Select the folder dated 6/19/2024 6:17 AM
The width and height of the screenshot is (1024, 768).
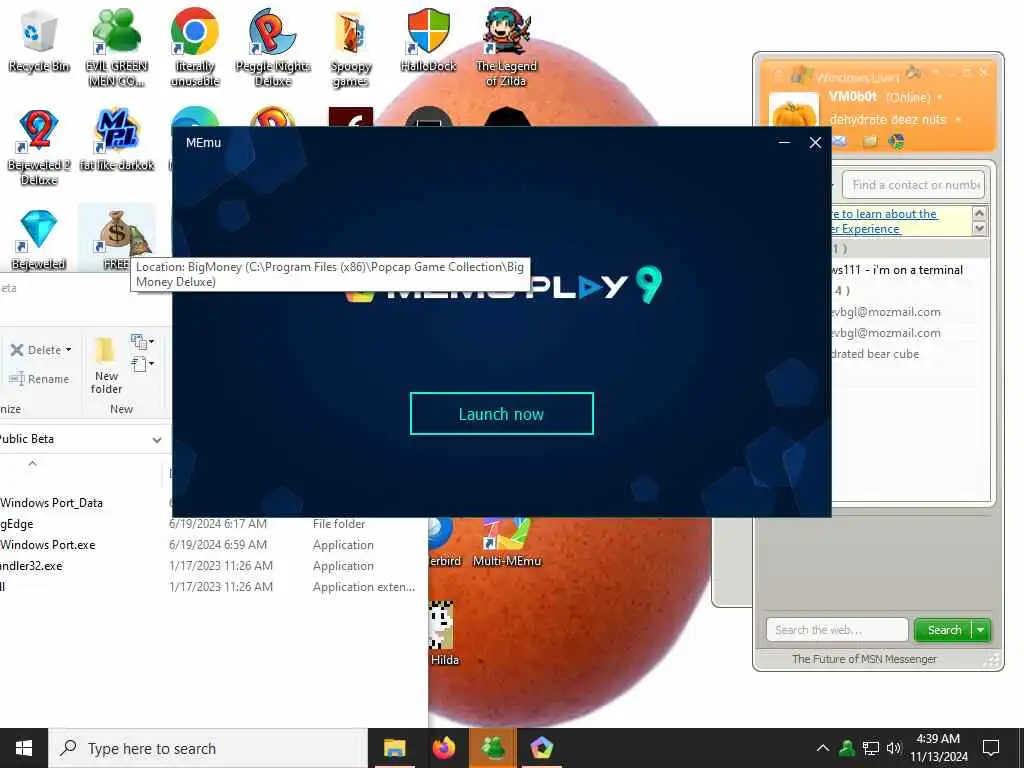click(x=214, y=524)
